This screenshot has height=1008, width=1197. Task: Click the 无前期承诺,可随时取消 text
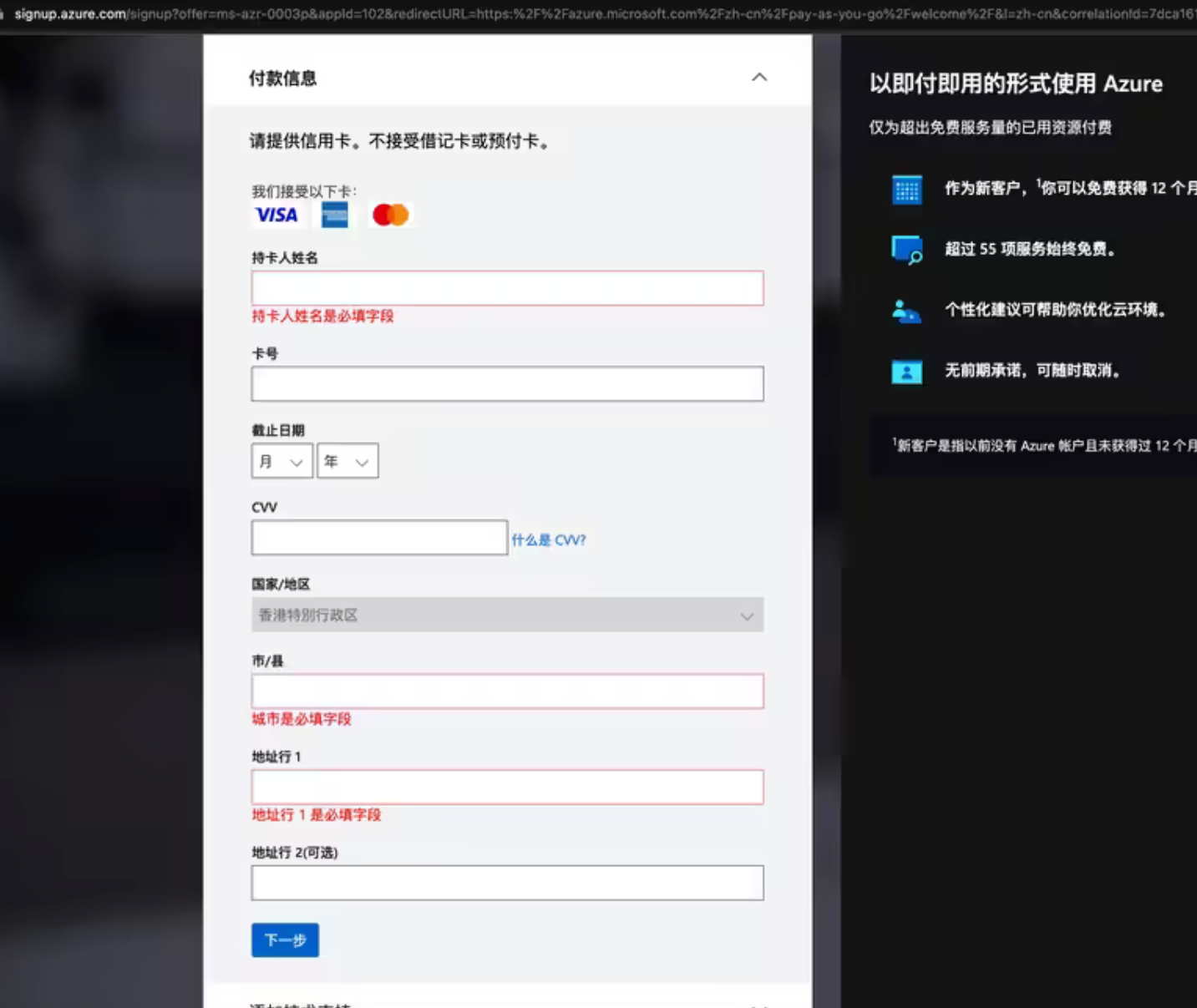tap(1032, 370)
